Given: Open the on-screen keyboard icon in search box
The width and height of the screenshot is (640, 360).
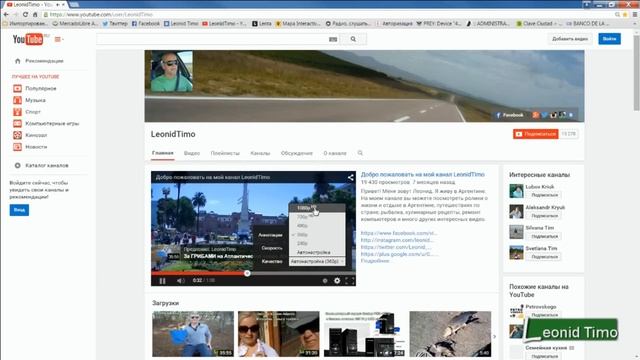Looking at the screenshot, I should coord(333,39).
